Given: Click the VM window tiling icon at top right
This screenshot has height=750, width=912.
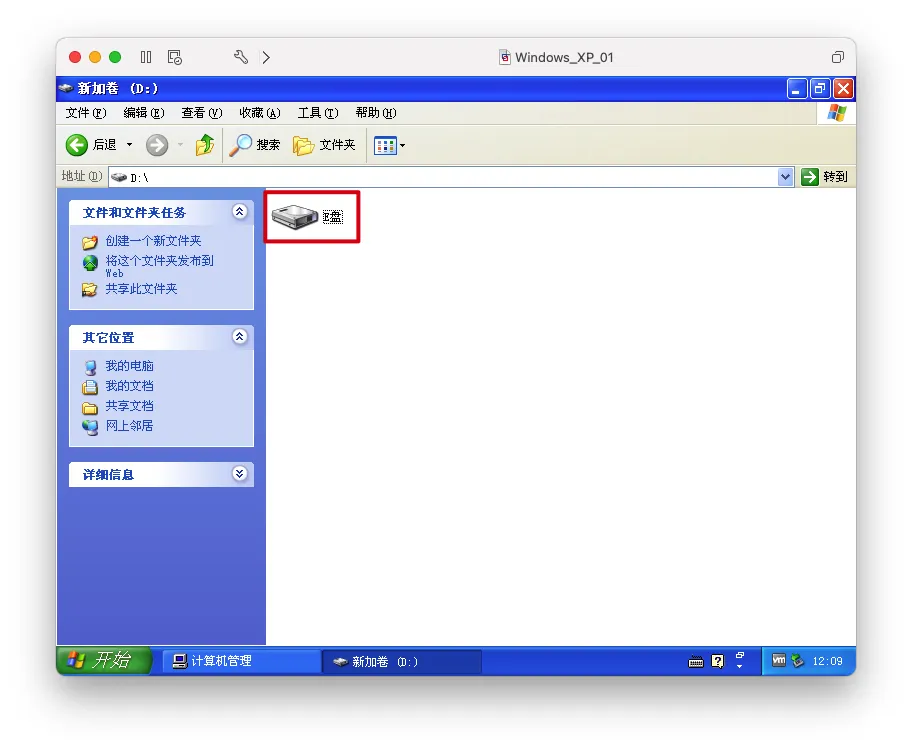Looking at the screenshot, I should pyautogui.click(x=838, y=57).
